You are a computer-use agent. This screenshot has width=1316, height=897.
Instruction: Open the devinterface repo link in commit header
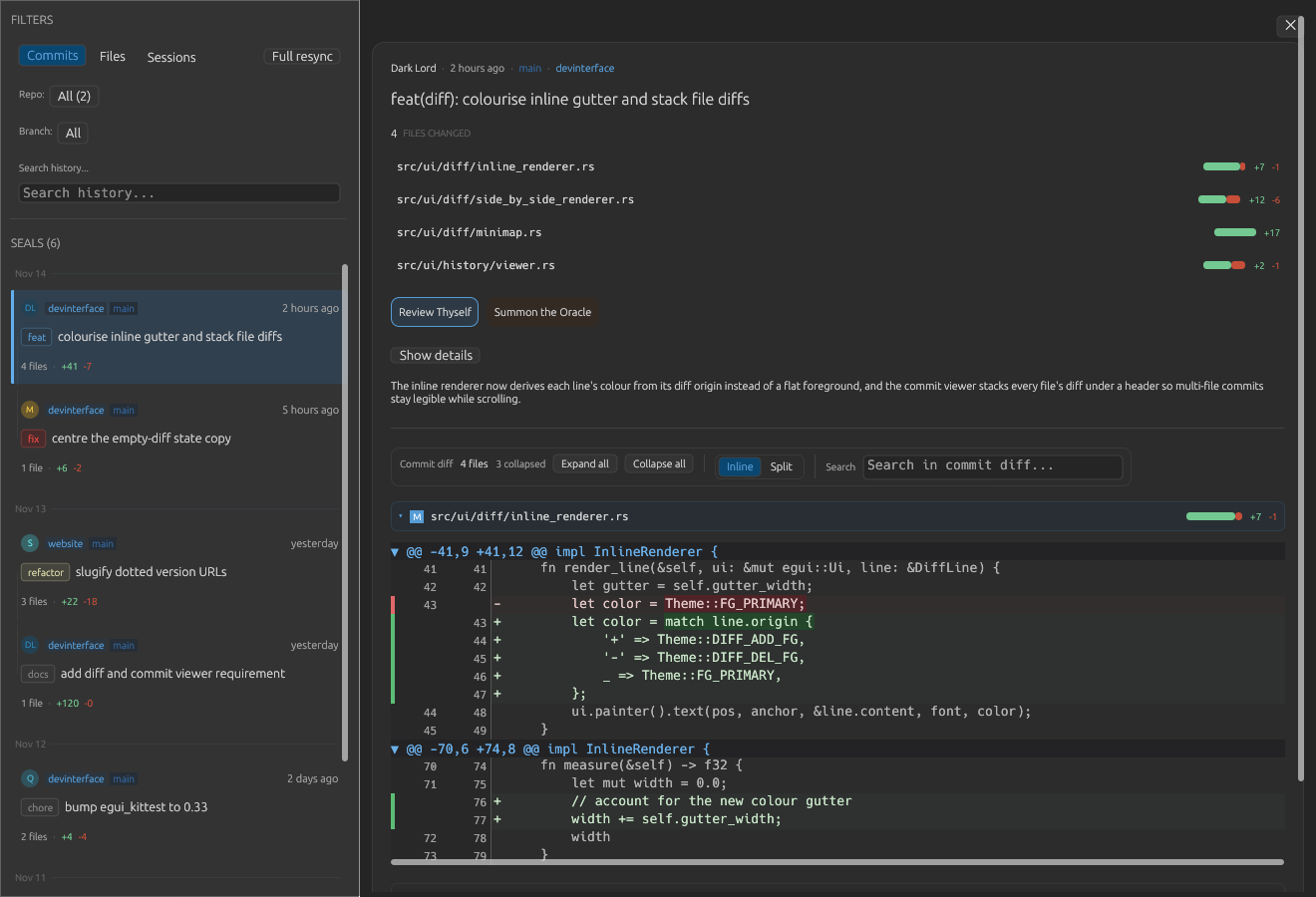(x=585, y=68)
